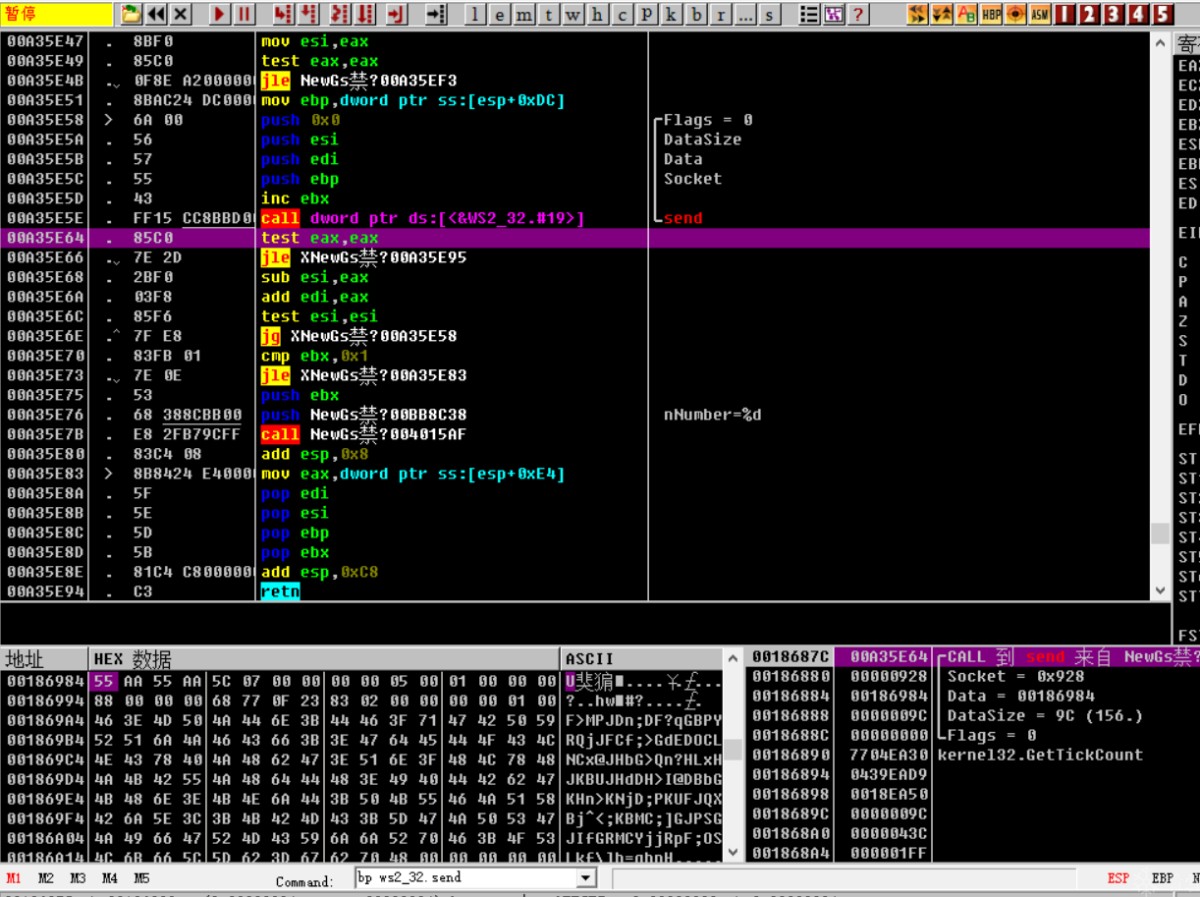Select stack entry 'DataSize = 9C (156.)'

tap(1047, 716)
